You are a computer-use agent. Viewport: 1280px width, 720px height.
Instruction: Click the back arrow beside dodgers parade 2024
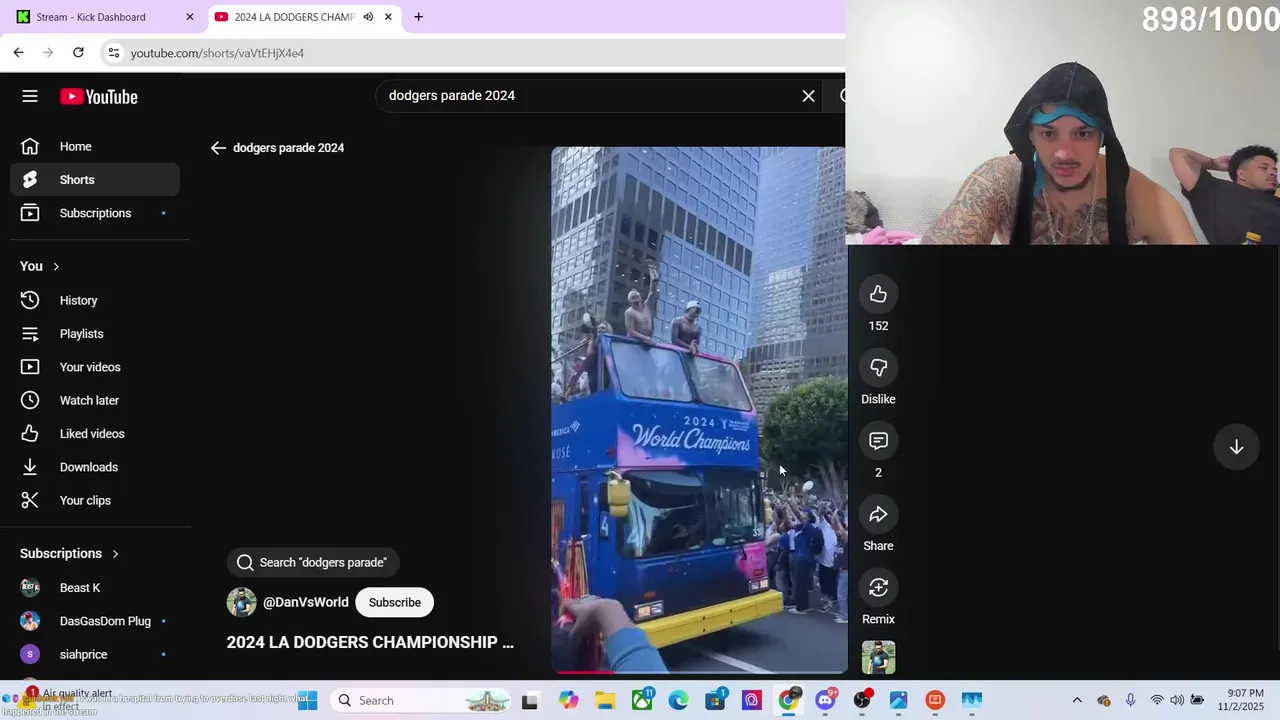[218, 148]
